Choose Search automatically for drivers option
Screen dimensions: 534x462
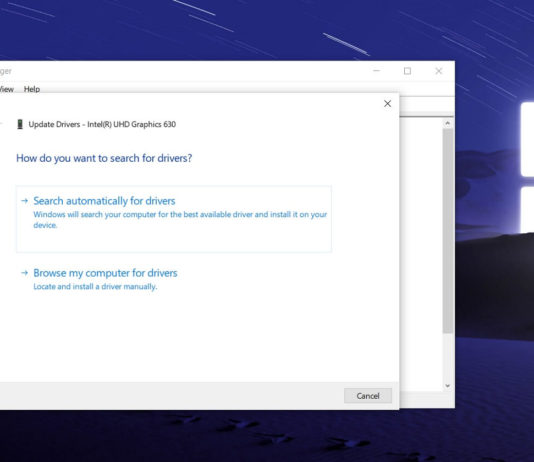point(174,219)
